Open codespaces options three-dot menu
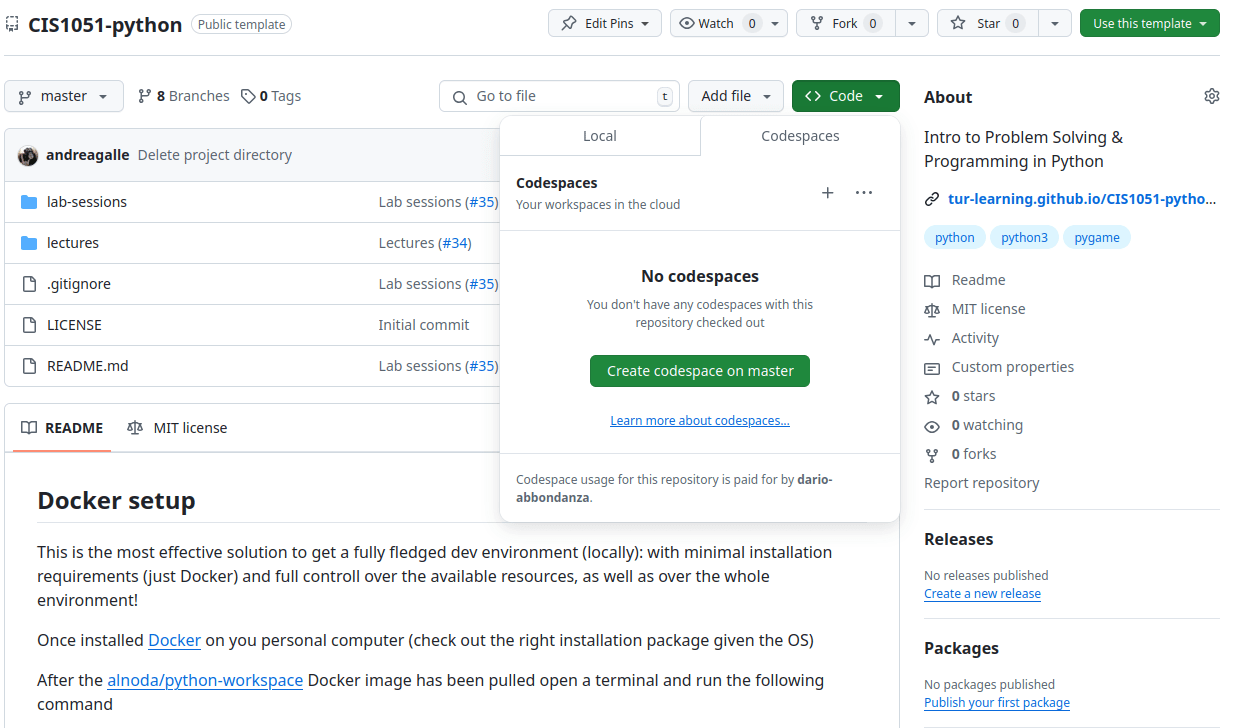Viewport: 1253px width, 728px height. (864, 193)
